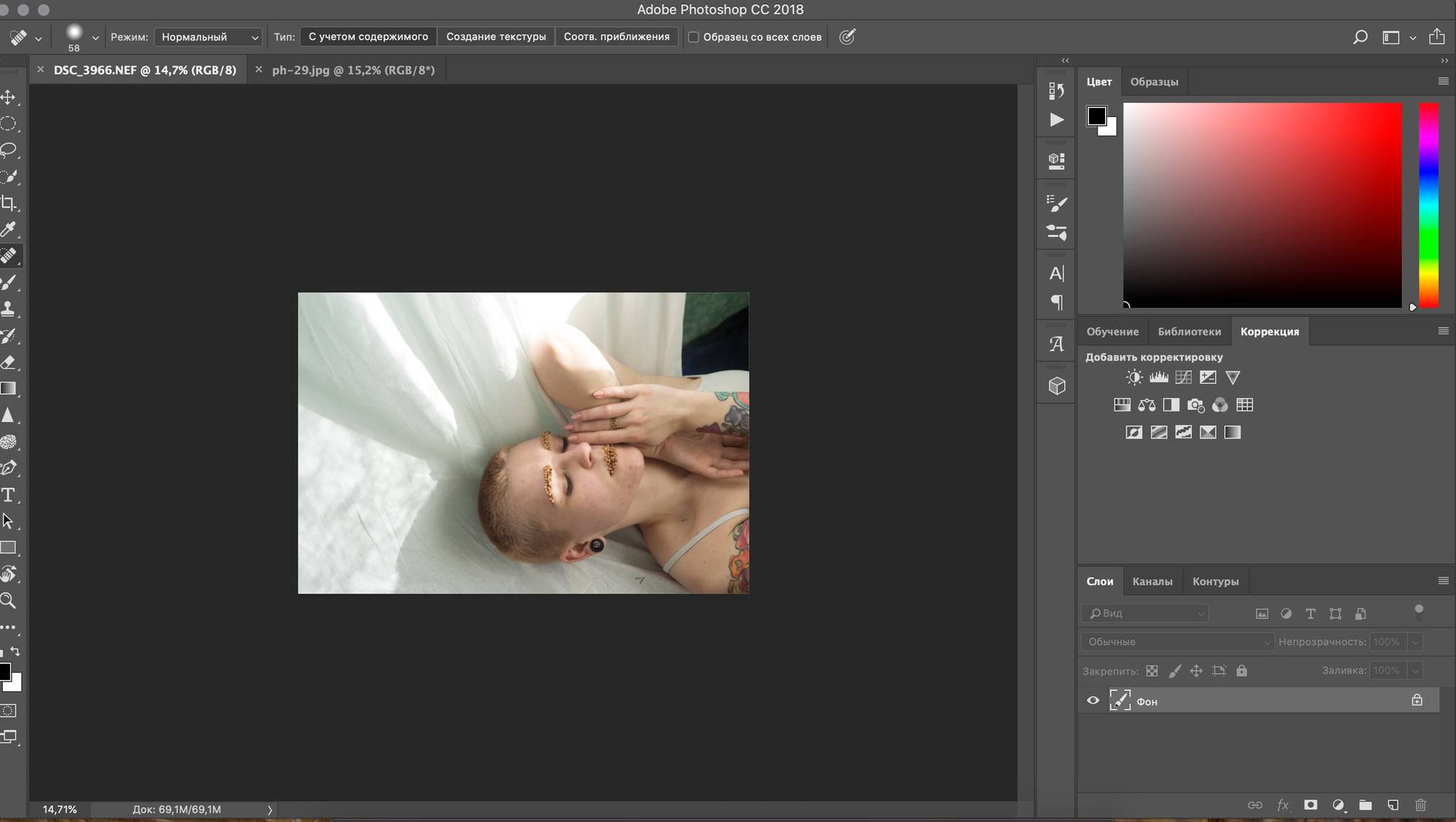Expand the 'Вид' layer filter dropdown
The width and height of the screenshot is (1456, 822).
(1144, 614)
